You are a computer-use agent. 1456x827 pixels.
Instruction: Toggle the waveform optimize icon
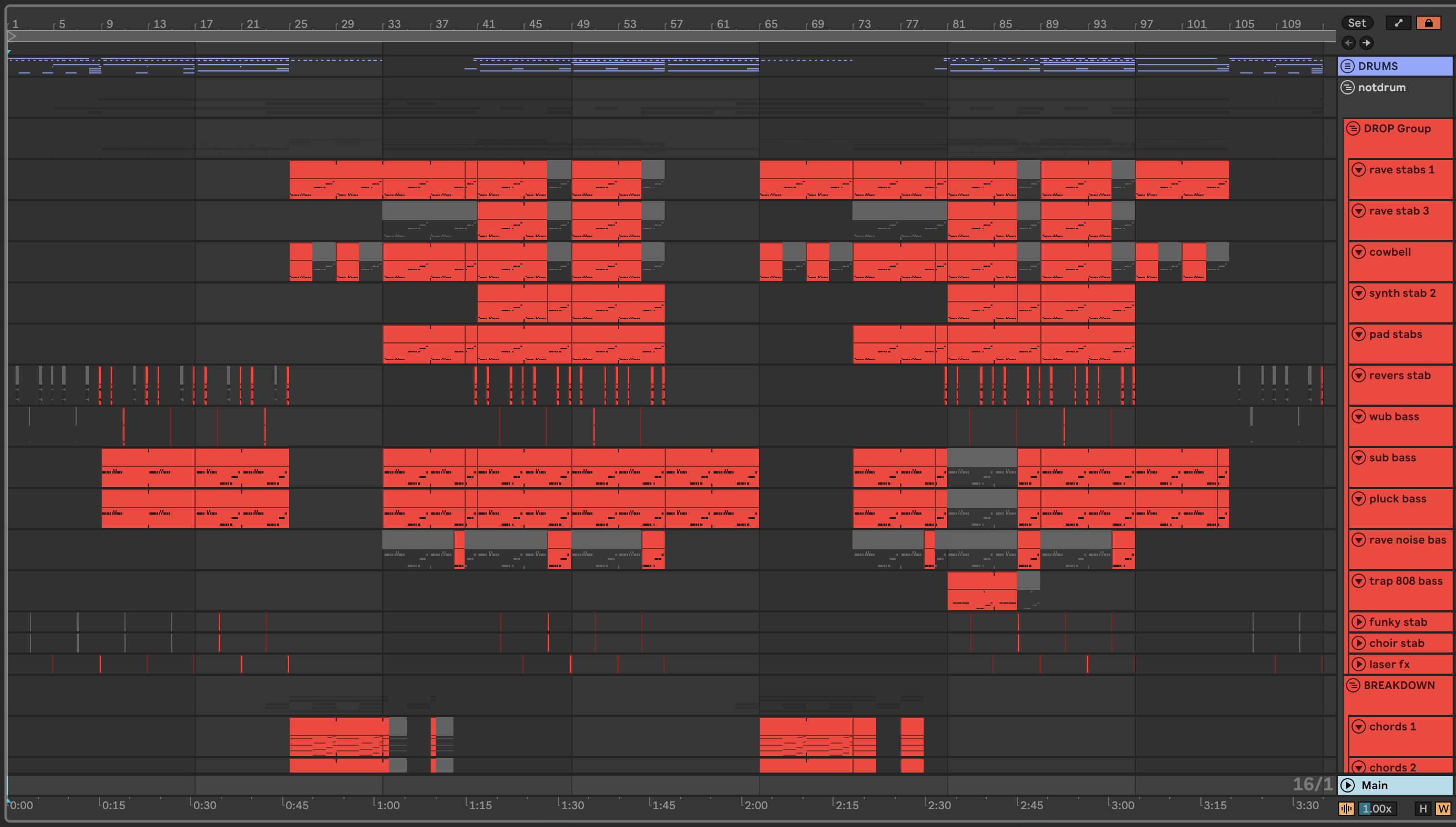click(1347, 809)
